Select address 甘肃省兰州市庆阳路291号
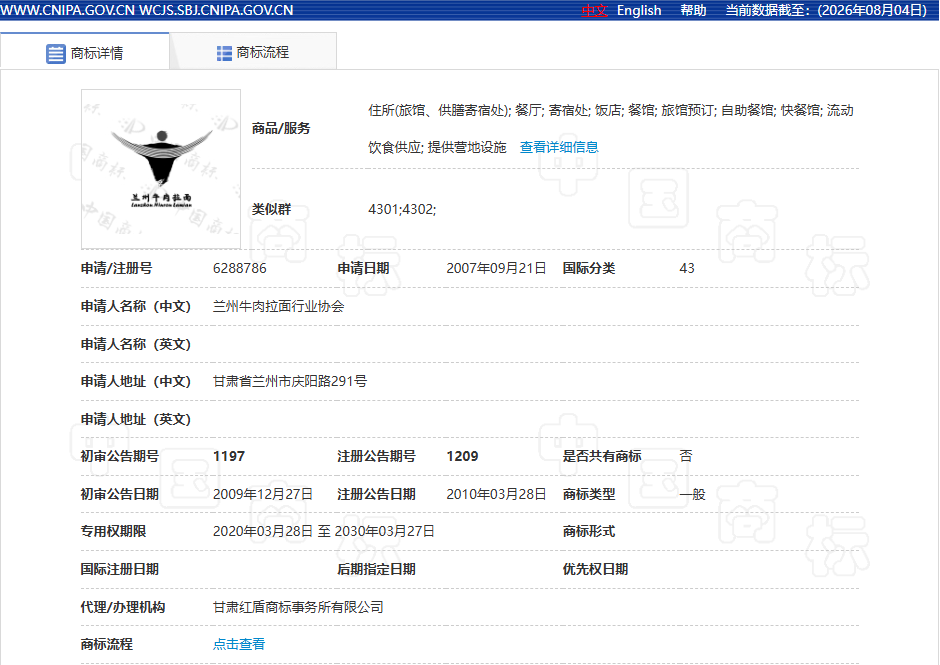The image size is (940, 665). click(290, 381)
